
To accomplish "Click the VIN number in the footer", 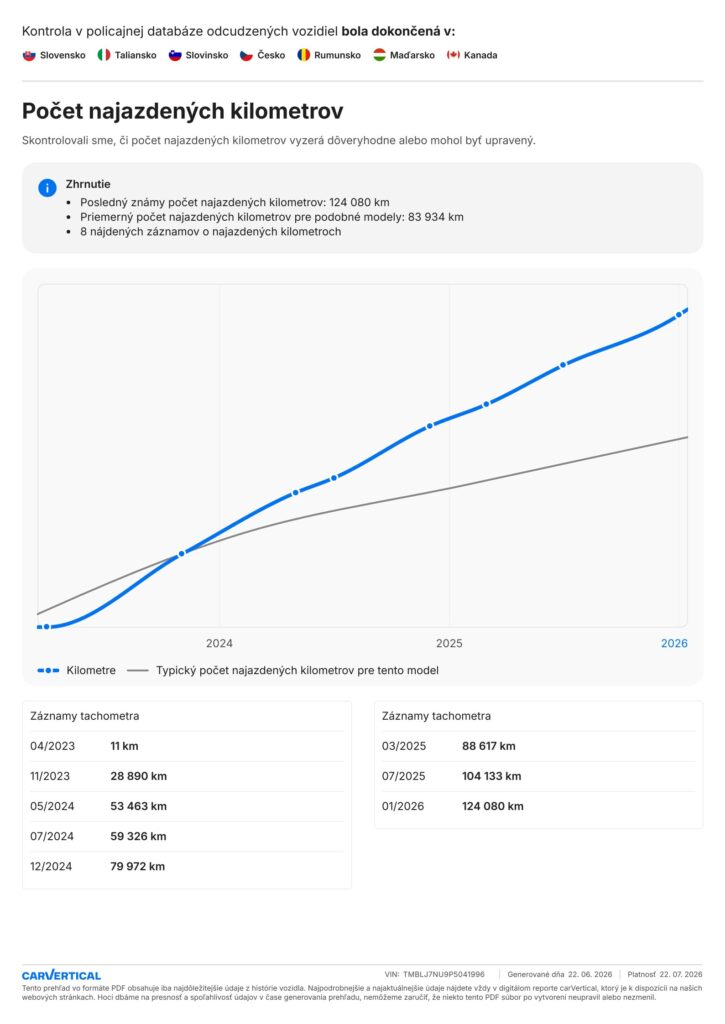I will click(444, 974).
